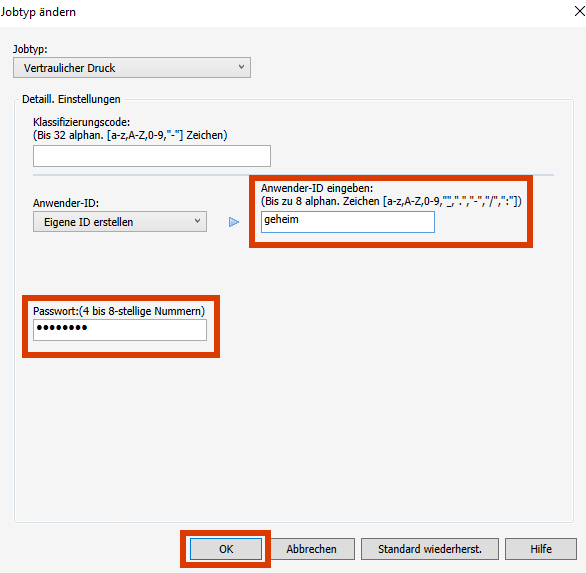
Task: Restore defaults via Standard wiederherst. button
Action: point(430,549)
